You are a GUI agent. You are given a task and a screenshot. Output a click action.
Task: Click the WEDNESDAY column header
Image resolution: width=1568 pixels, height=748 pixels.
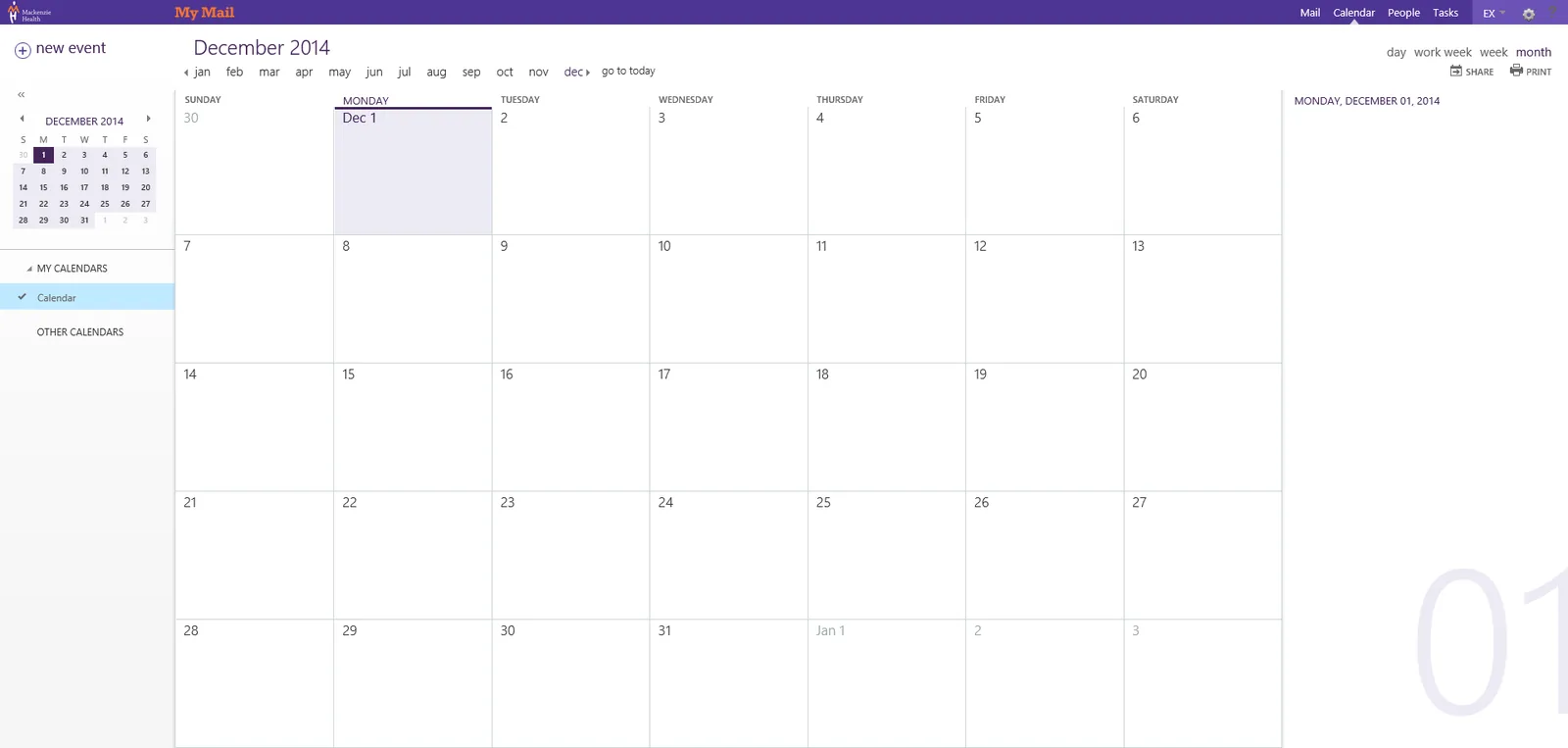click(x=686, y=100)
